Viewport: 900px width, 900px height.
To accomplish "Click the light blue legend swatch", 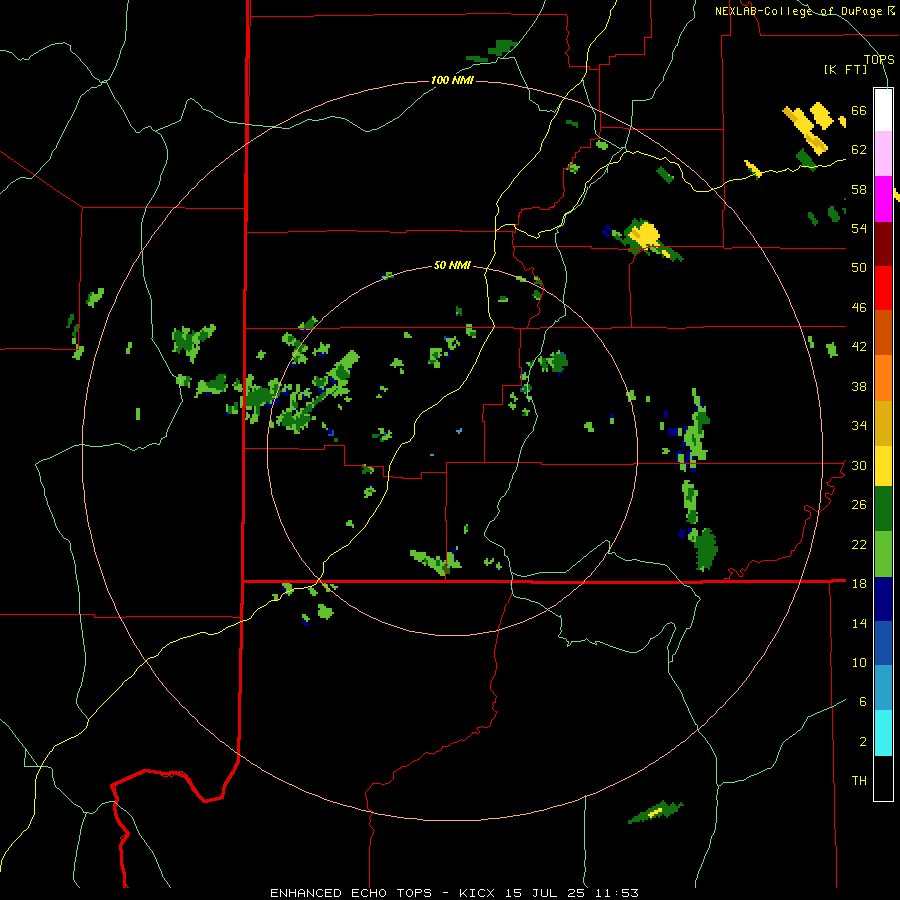I will click(883, 688).
